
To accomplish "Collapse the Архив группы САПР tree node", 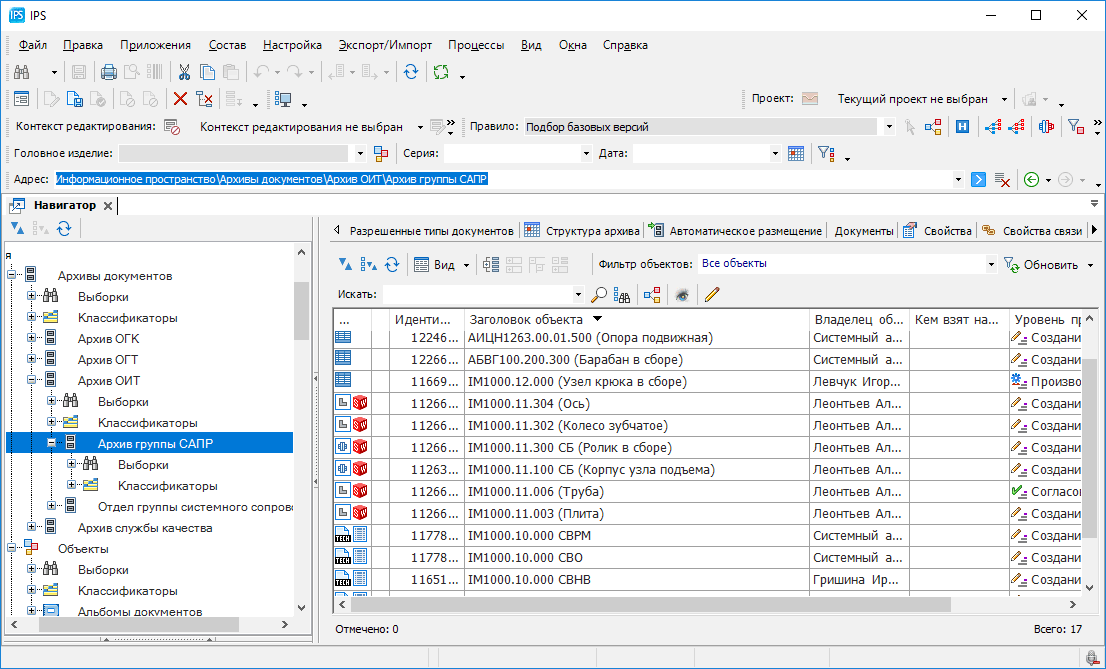I will pos(52,443).
